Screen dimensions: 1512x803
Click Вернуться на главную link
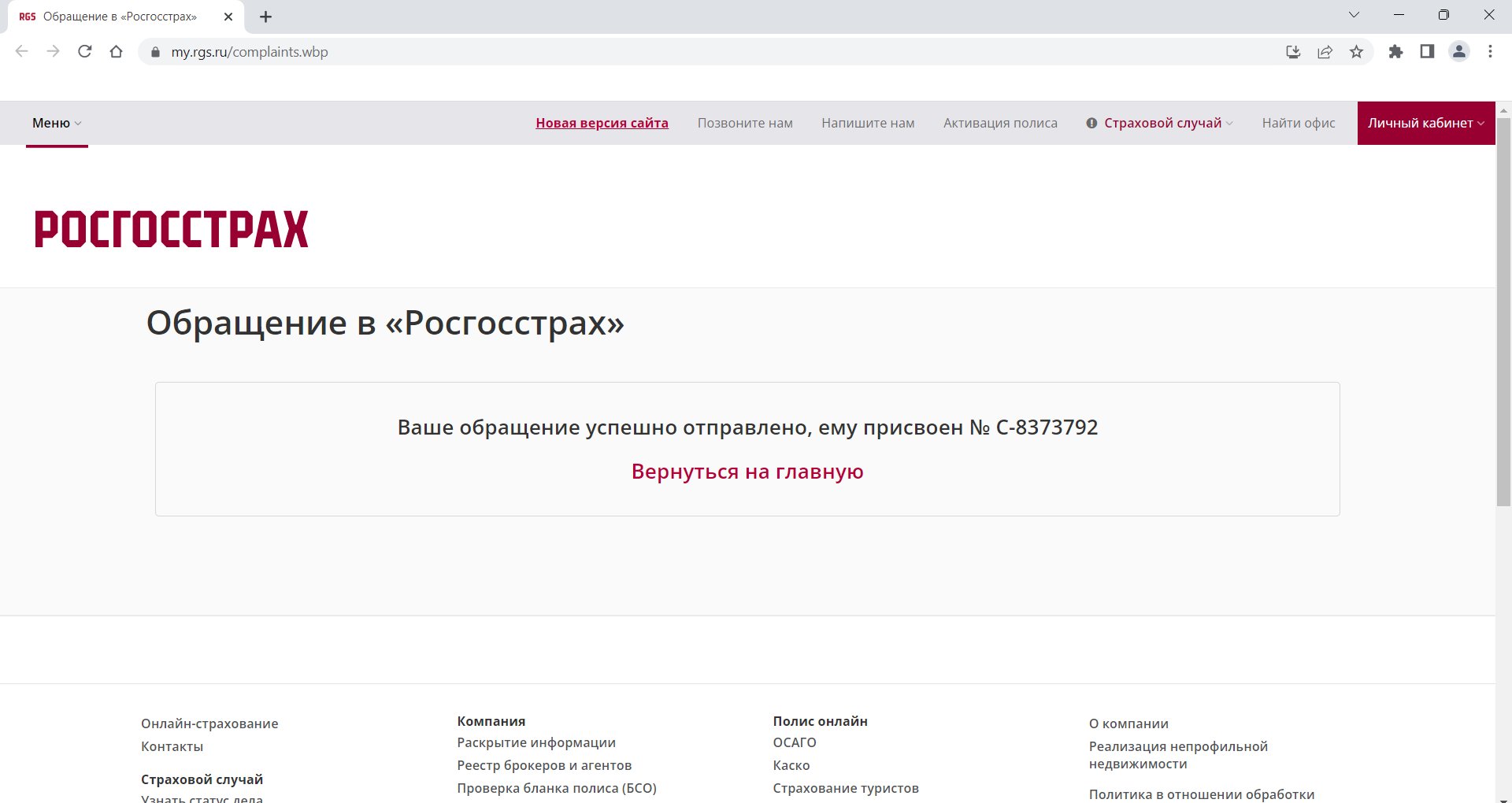pos(747,472)
